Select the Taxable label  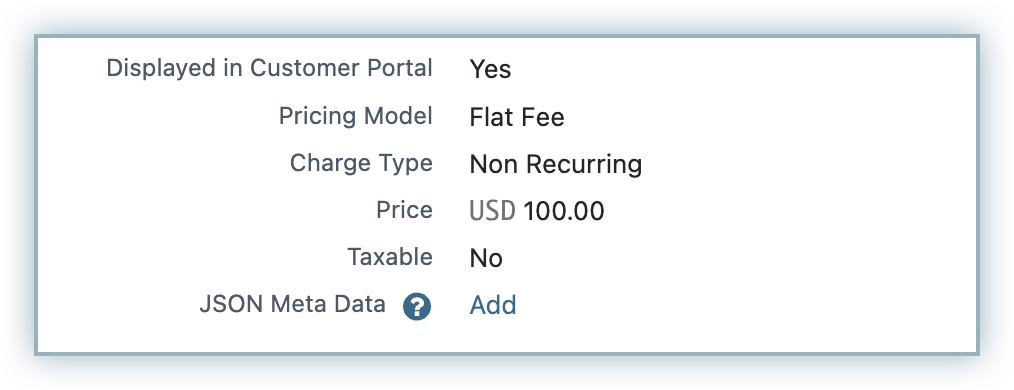[390, 257]
